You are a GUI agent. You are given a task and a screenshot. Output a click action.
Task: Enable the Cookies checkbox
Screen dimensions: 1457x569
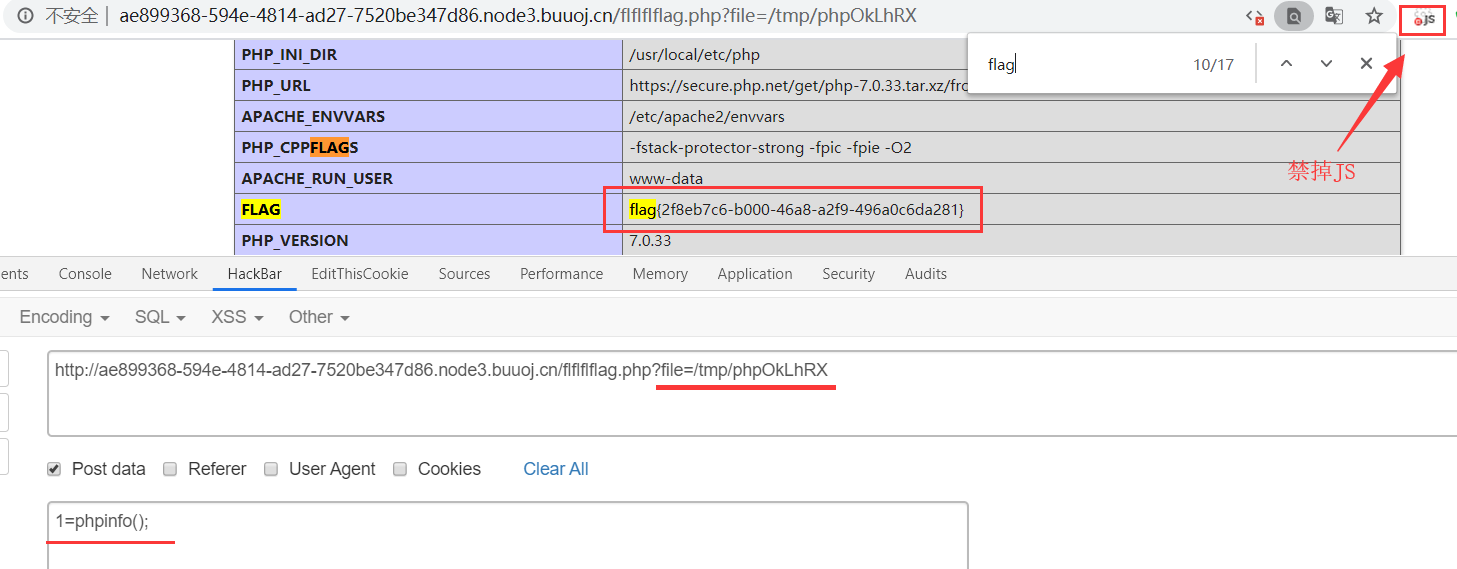click(400, 469)
